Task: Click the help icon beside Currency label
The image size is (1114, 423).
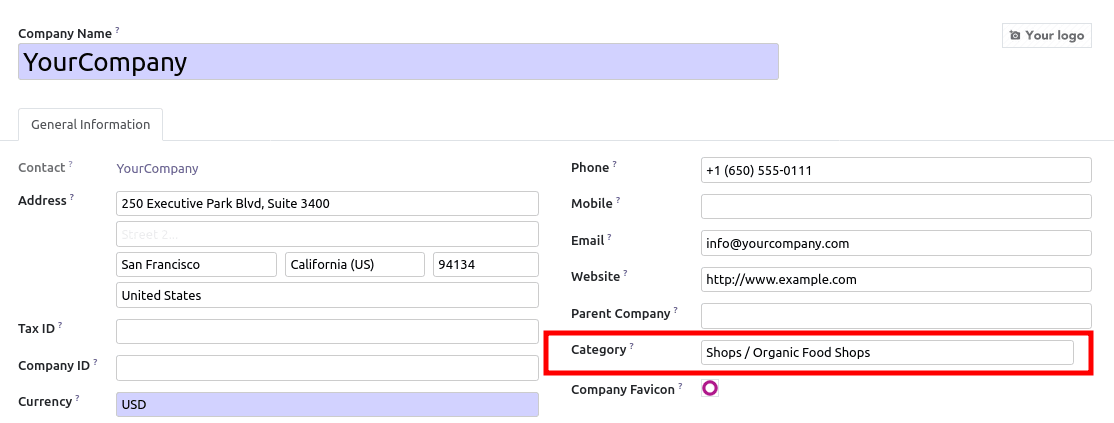Action: click(x=77, y=398)
